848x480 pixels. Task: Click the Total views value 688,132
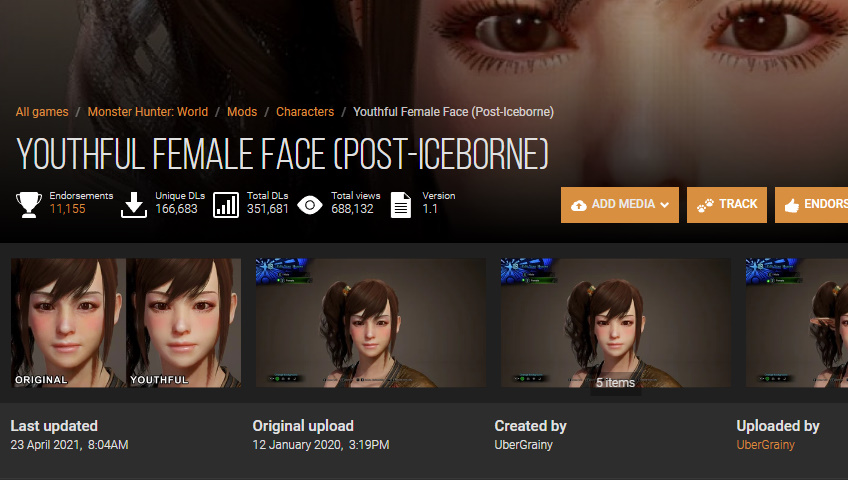(x=352, y=209)
